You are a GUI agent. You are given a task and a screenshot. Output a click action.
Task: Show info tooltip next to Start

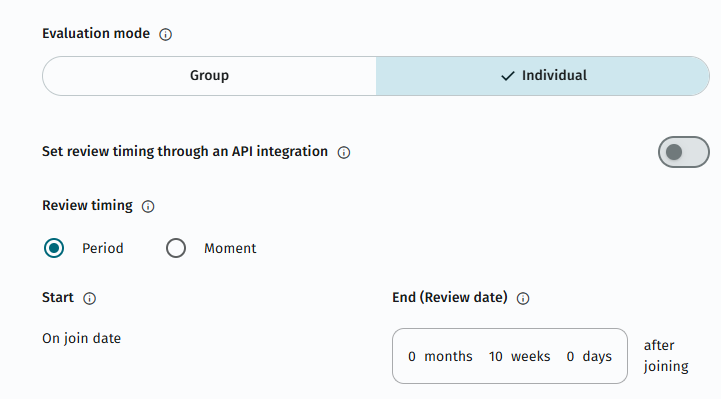click(90, 298)
